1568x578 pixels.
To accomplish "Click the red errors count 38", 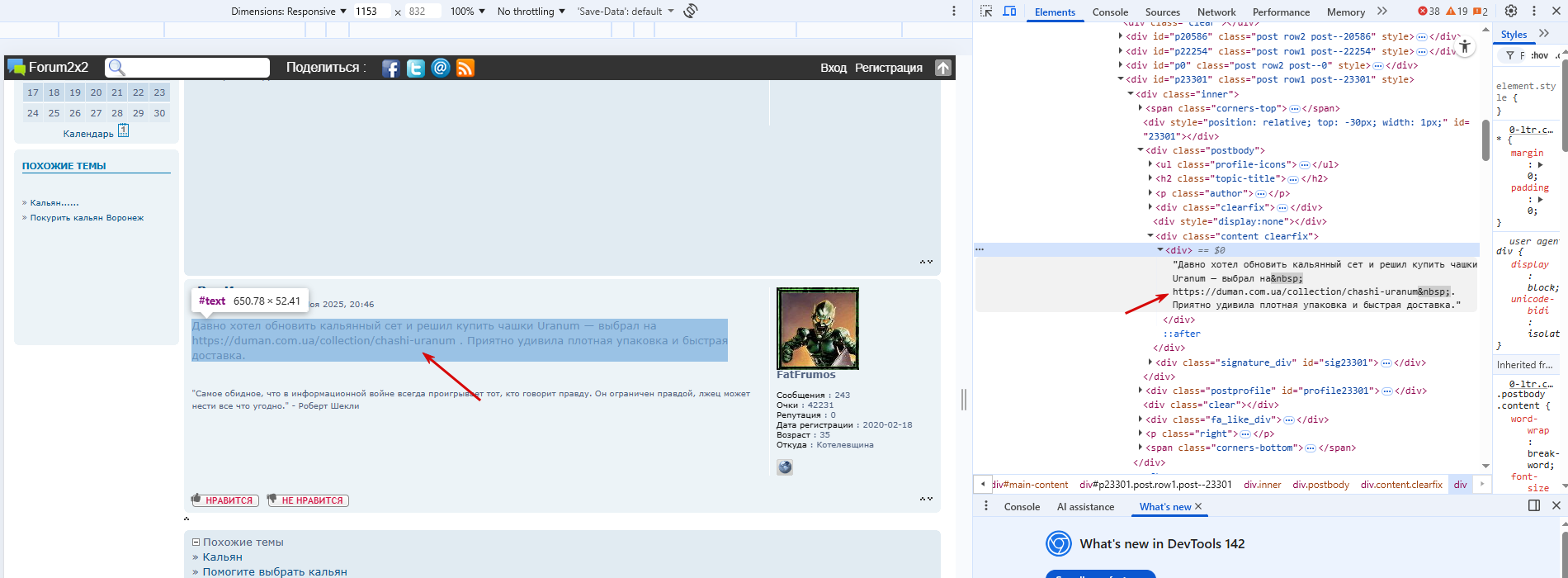I will click(x=1429, y=11).
